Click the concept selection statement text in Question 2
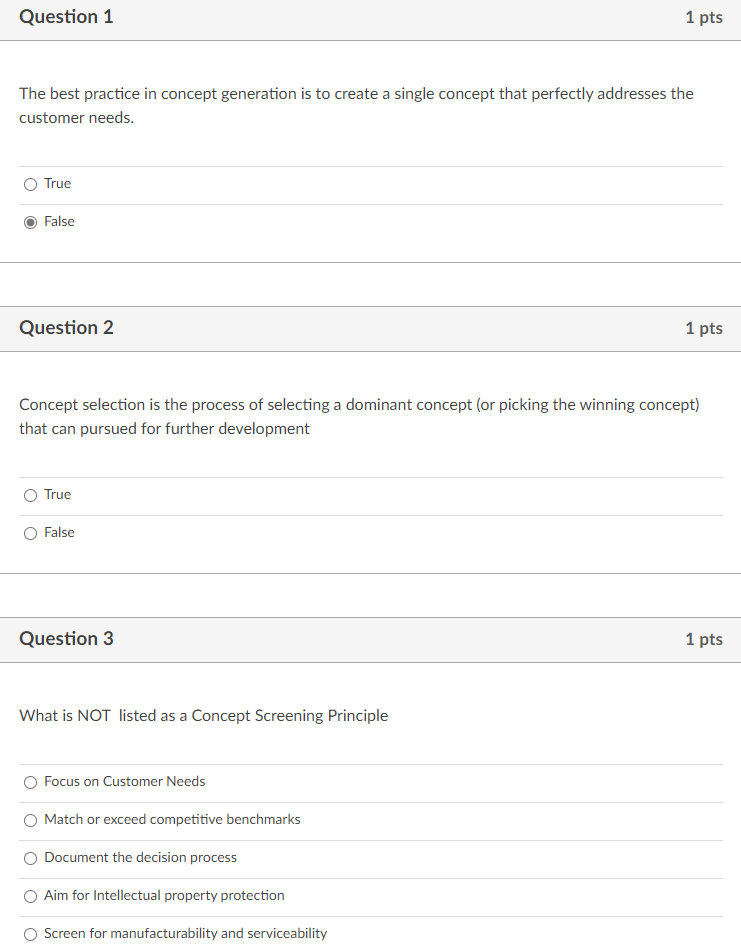The height and width of the screenshot is (952, 741). (x=358, y=405)
